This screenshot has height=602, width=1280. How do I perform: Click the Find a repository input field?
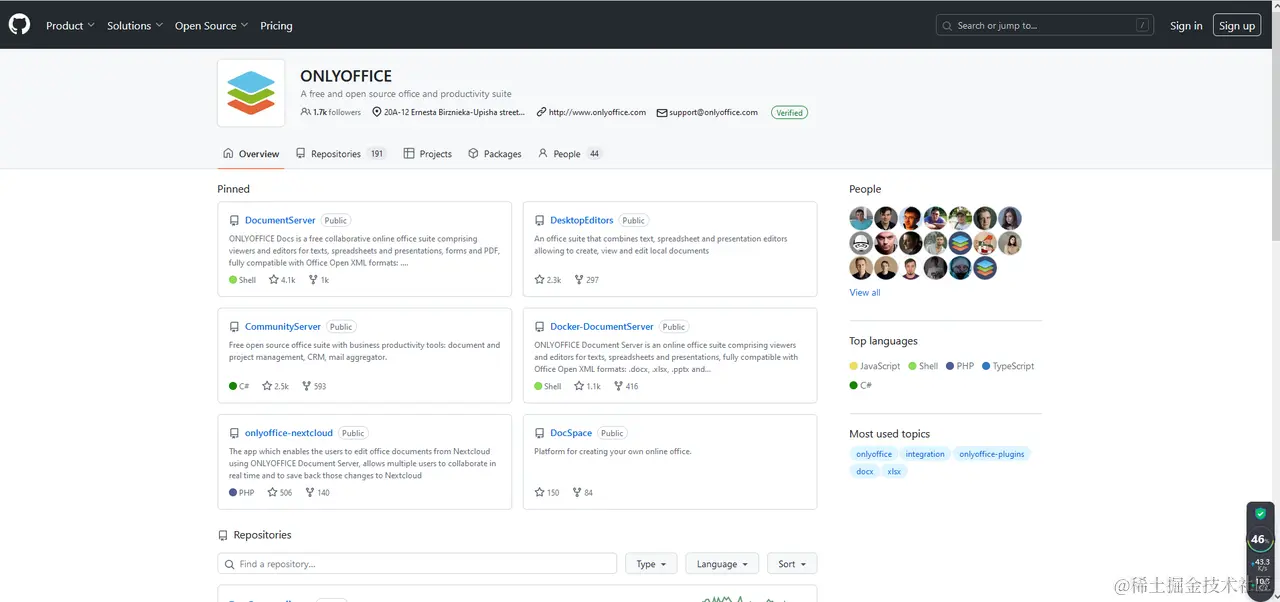417,564
